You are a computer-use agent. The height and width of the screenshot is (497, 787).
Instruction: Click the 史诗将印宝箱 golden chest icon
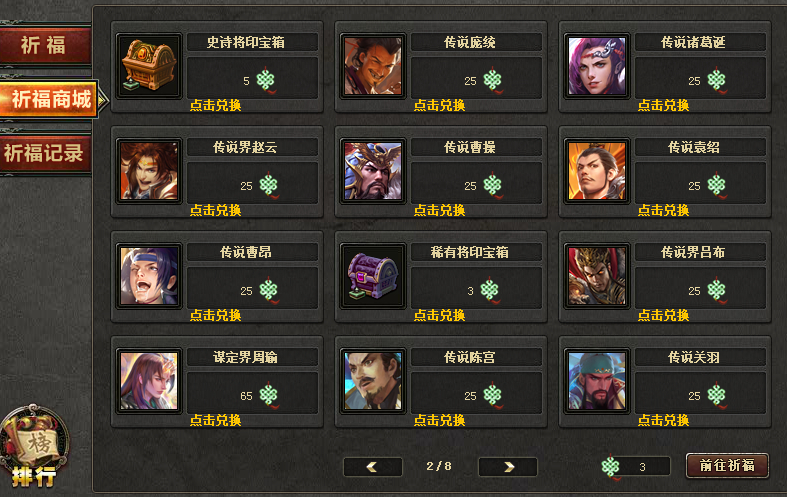(x=149, y=66)
